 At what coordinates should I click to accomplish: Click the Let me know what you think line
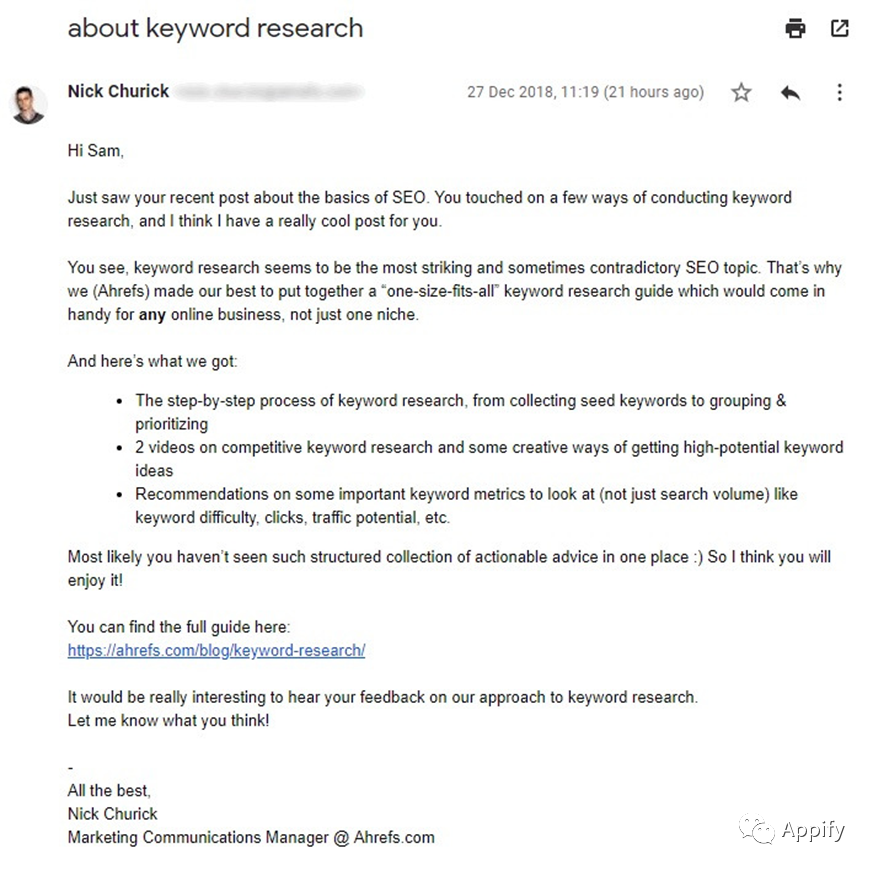[x=168, y=720]
